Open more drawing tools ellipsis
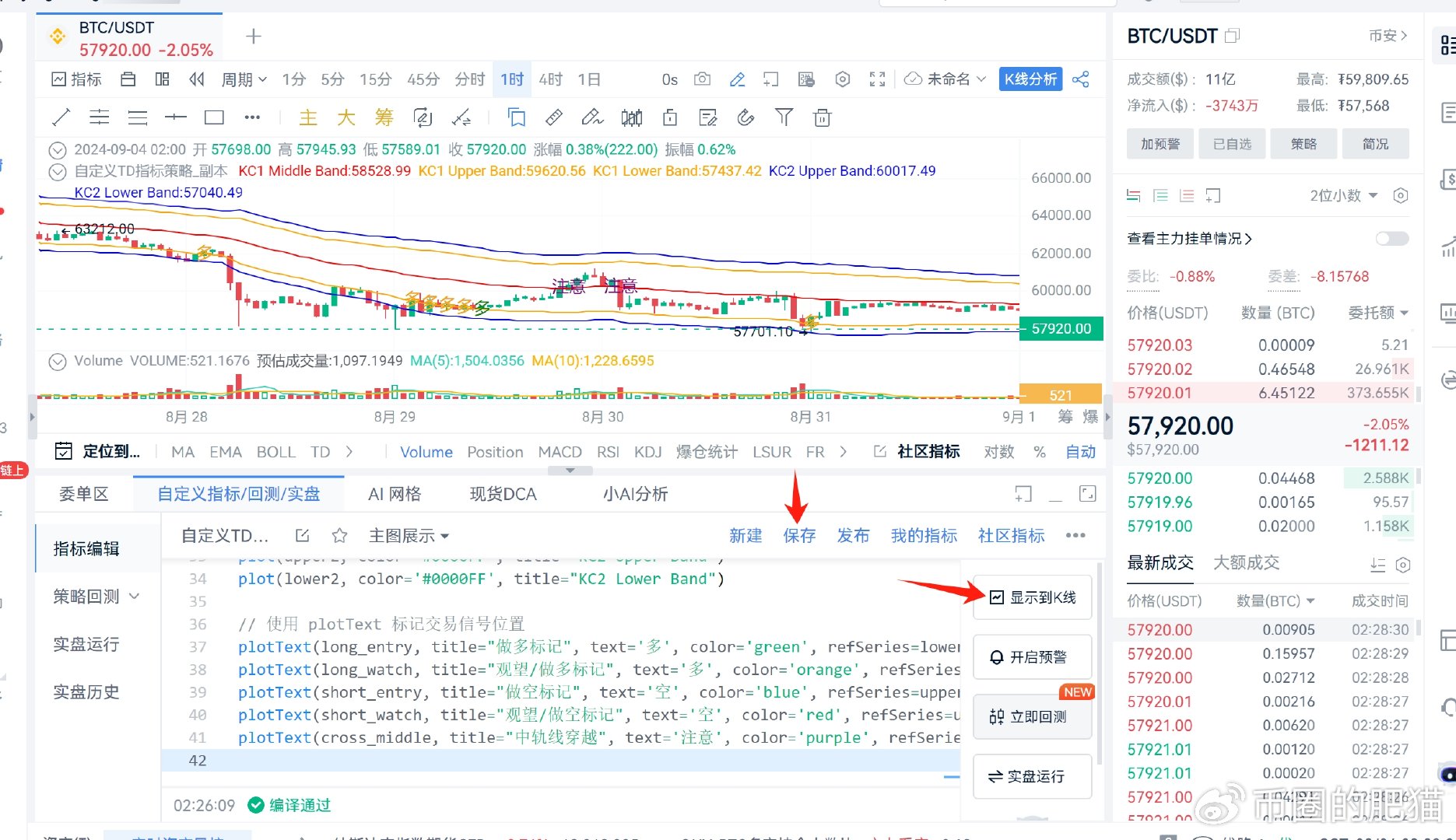The width and height of the screenshot is (1456, 840). (252, 117)
